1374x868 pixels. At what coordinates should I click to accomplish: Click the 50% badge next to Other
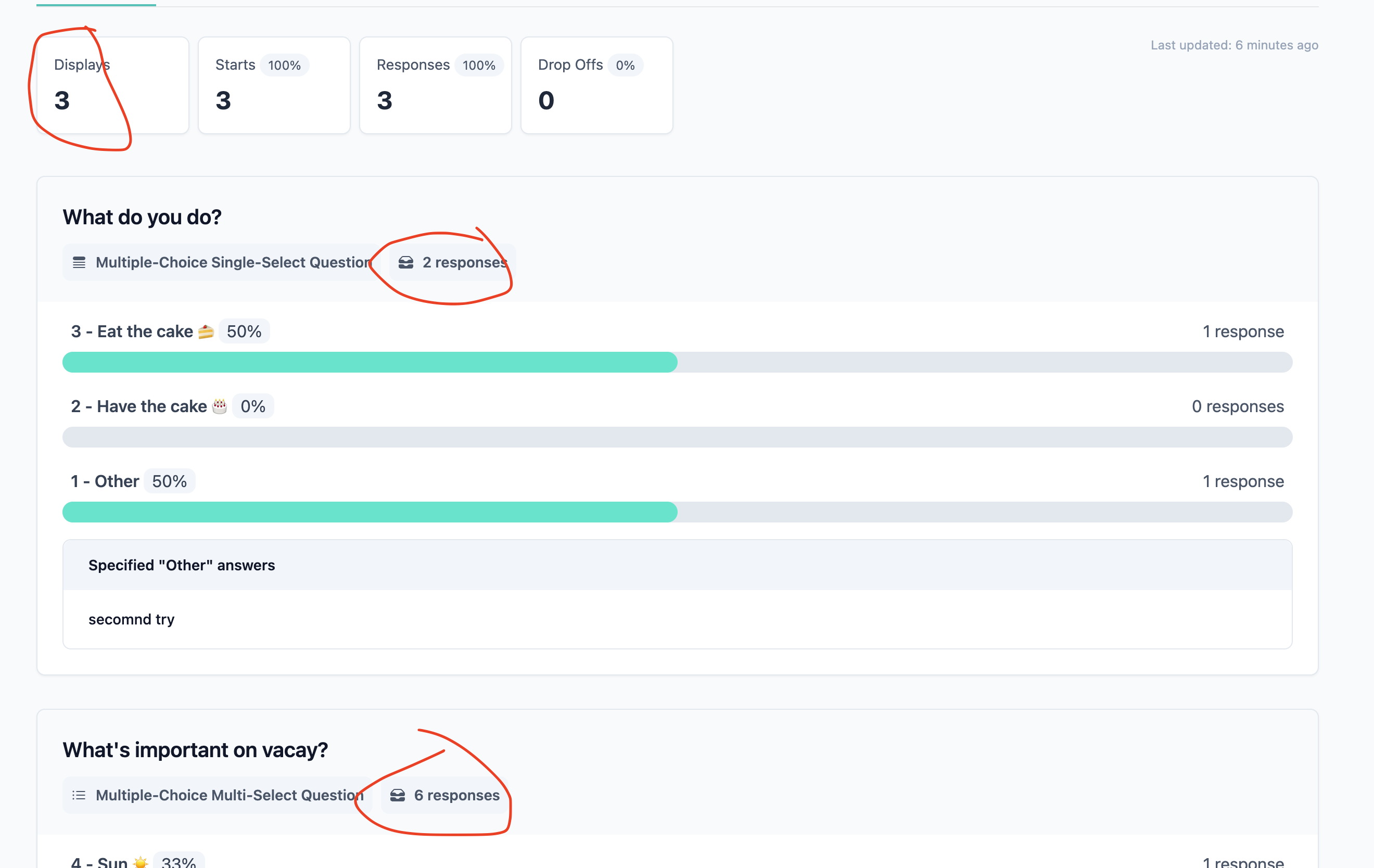point(170,481)
